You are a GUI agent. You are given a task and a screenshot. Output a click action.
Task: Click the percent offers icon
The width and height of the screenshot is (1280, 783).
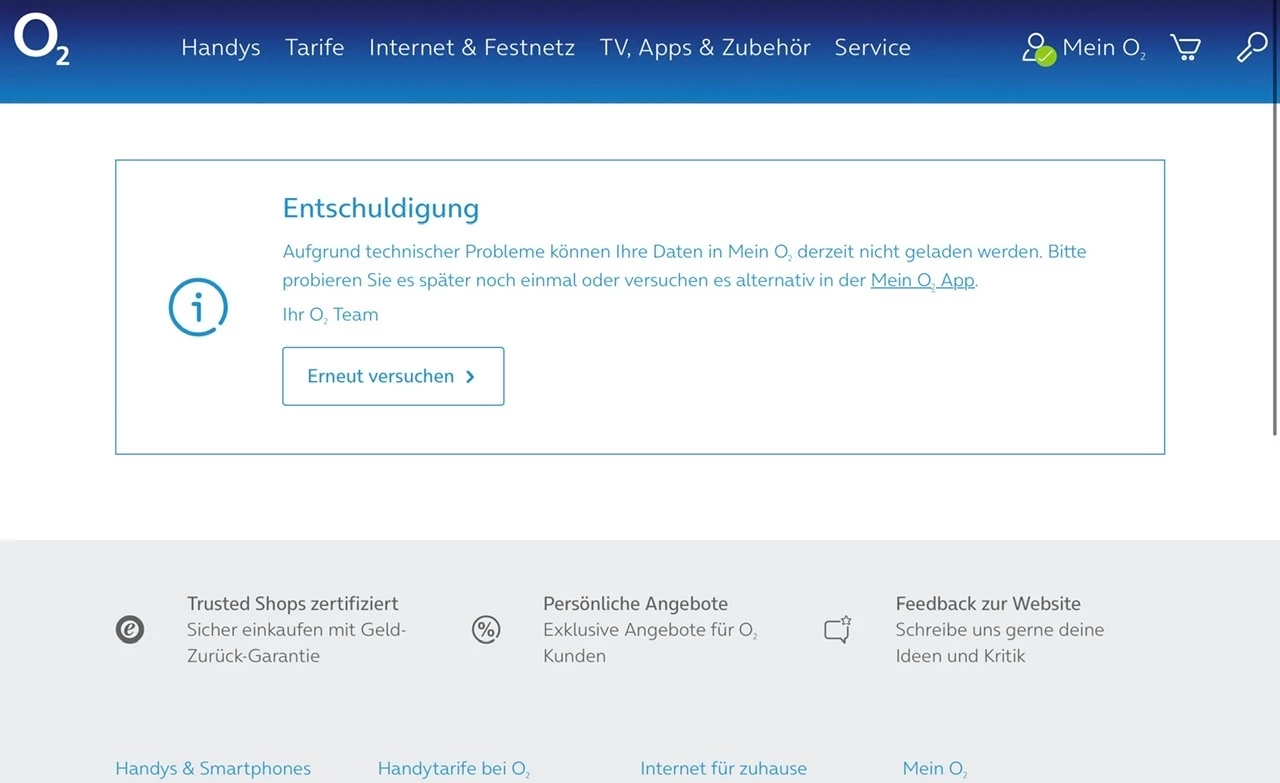tap(486, 630)
